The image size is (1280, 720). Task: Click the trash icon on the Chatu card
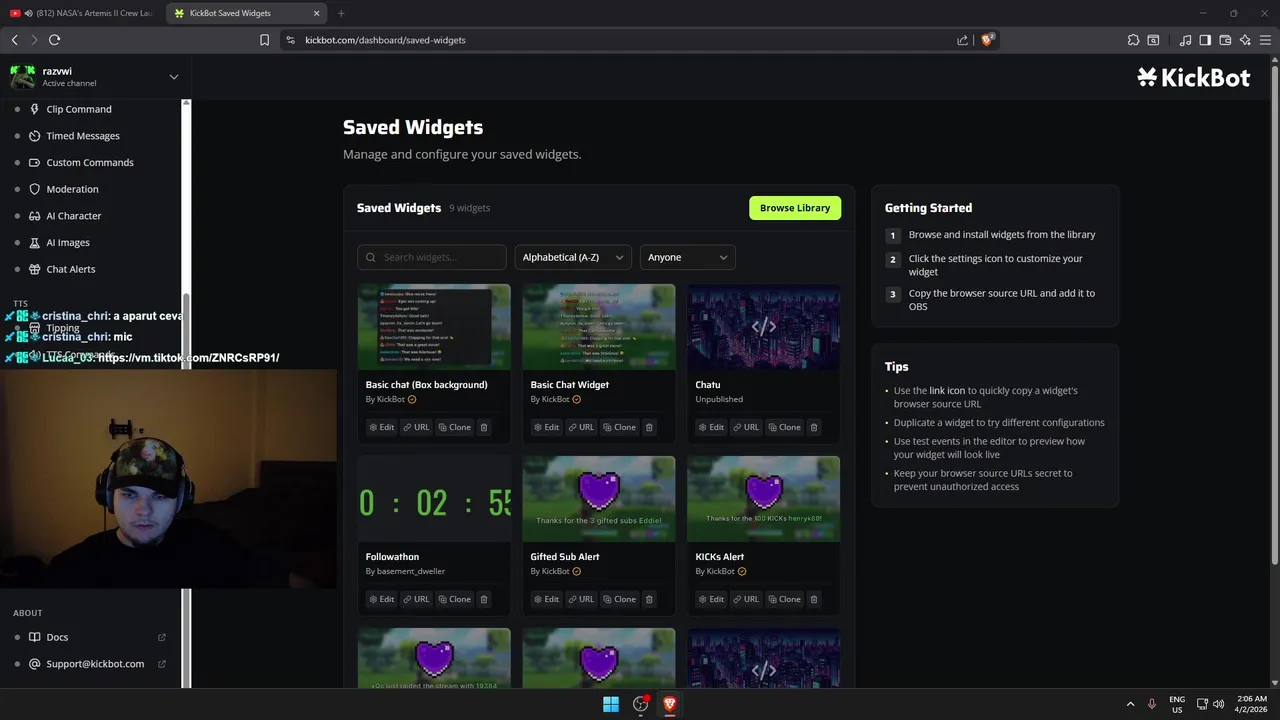pos(814,427)
